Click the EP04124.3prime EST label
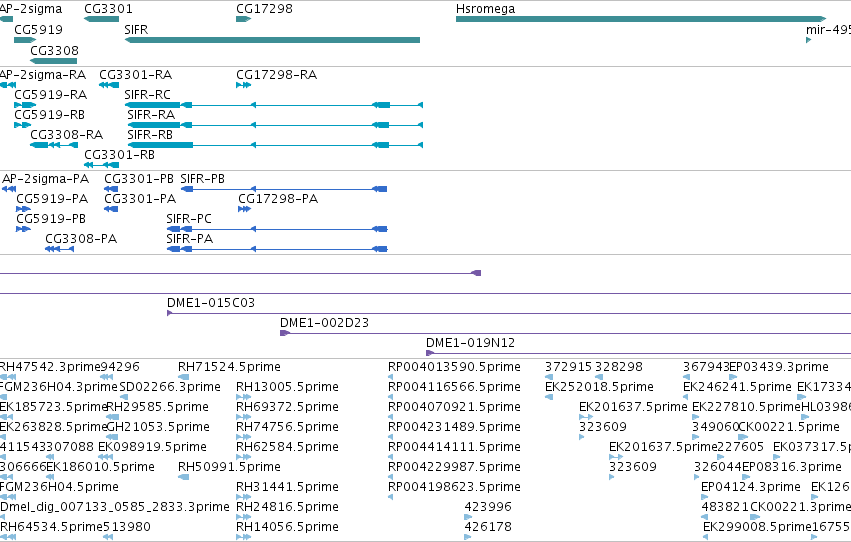The width and height of the screenshot is (851, 542). 751,487
